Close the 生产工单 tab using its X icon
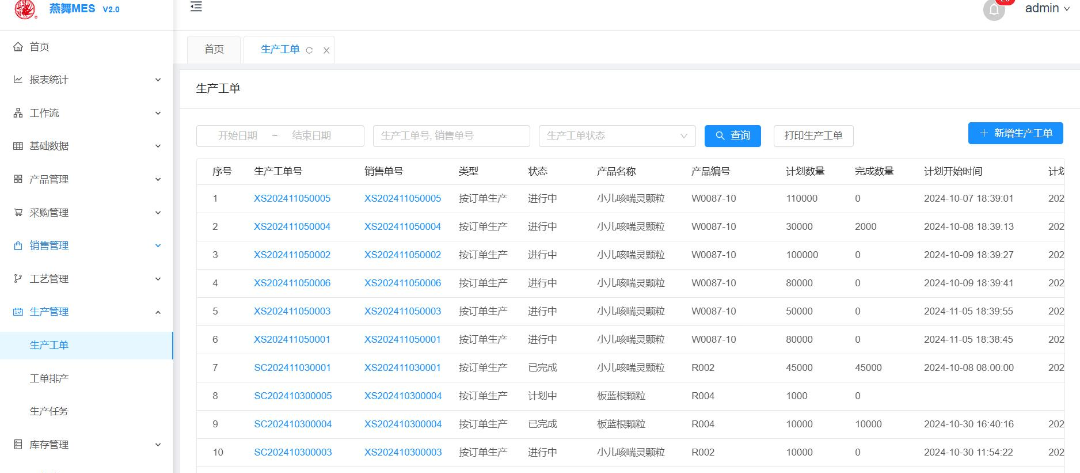 (x=326, y=50)
